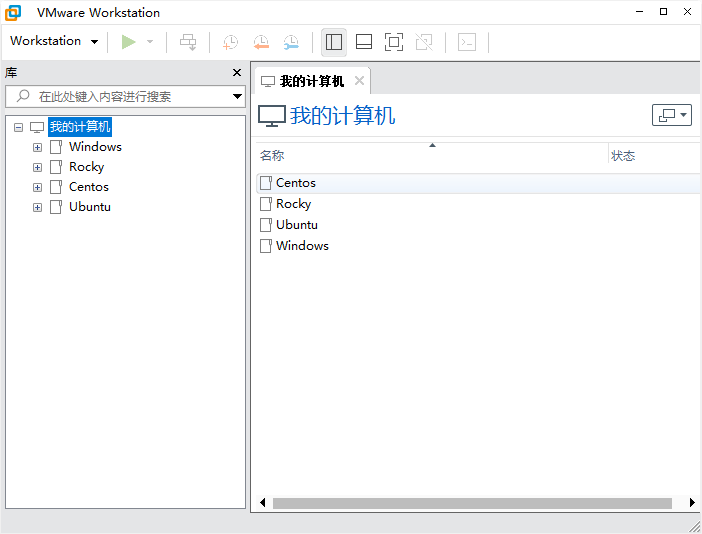702x534 pixels.
Task: Click the Centos VM icon in tree
Action: pyautogui.click(x=56, y=187)
